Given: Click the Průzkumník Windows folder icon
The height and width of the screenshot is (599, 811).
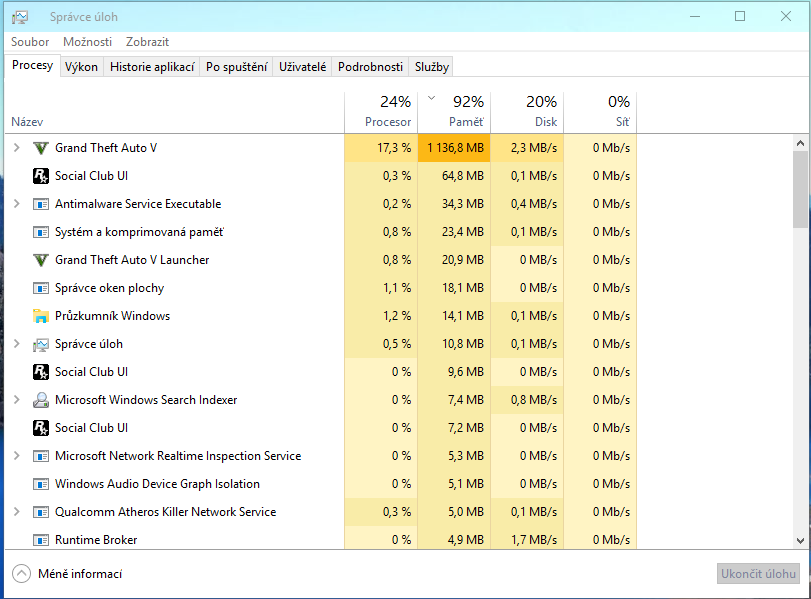Looking at the screenshot, I should (41, 316).
